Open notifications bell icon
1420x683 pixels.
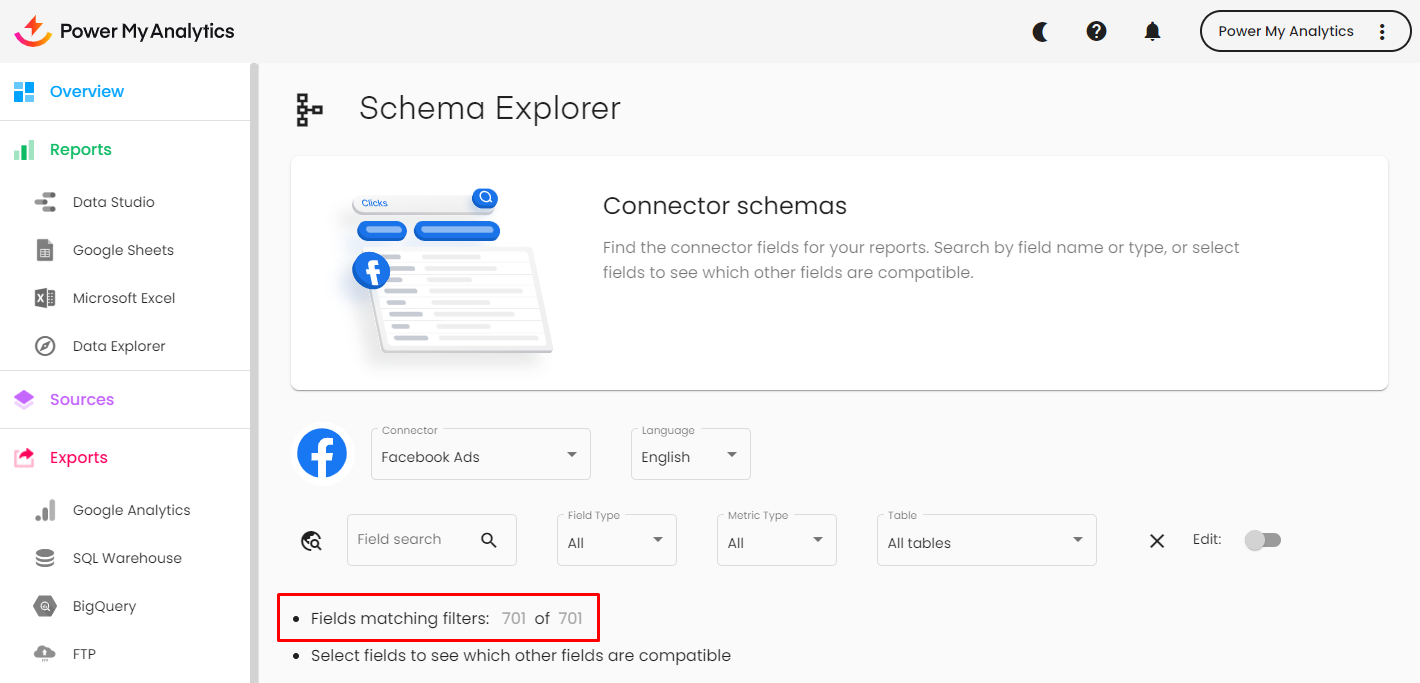click(1152, 32)
